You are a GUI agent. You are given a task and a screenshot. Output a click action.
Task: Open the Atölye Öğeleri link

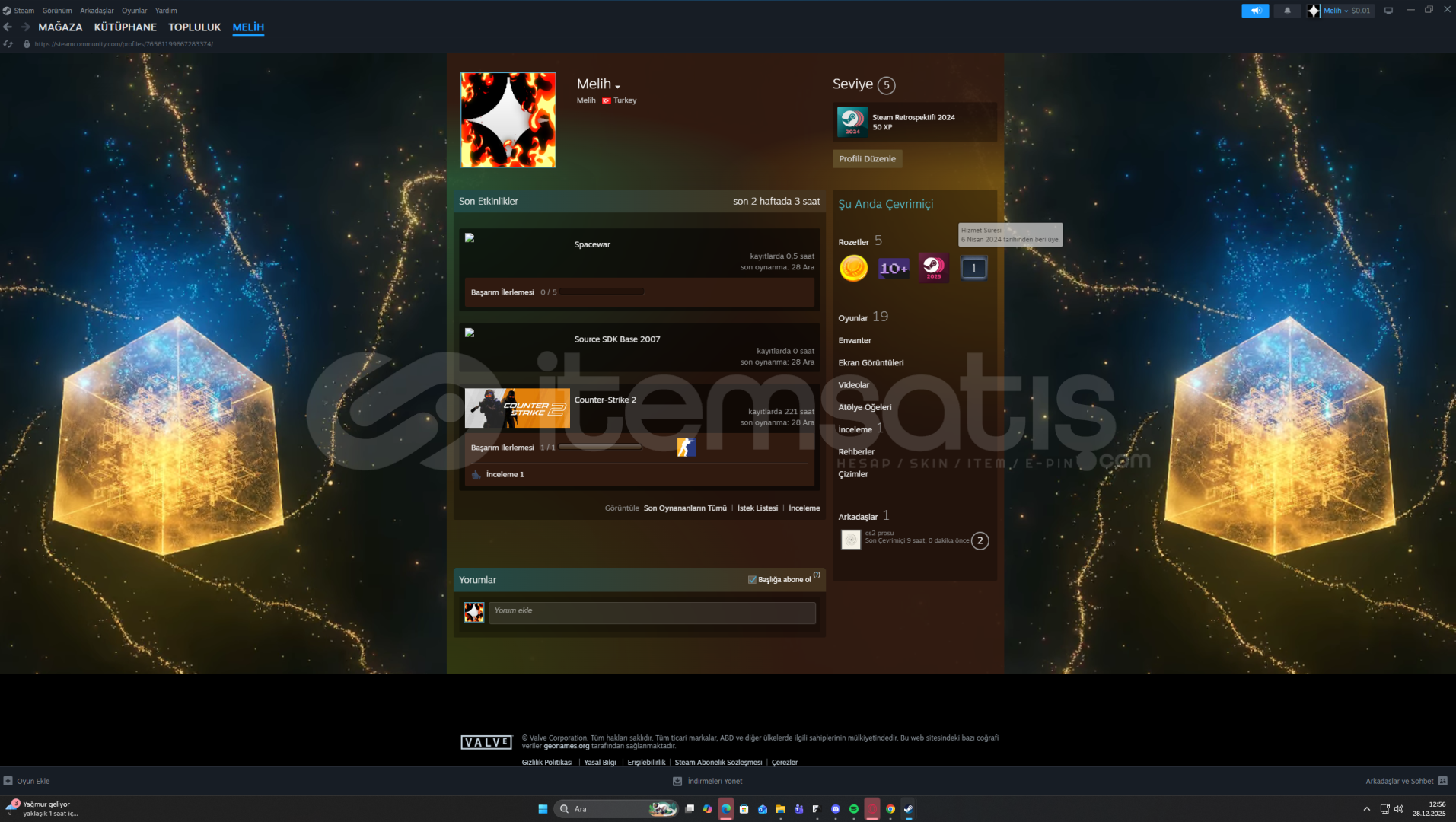[865, 407]
